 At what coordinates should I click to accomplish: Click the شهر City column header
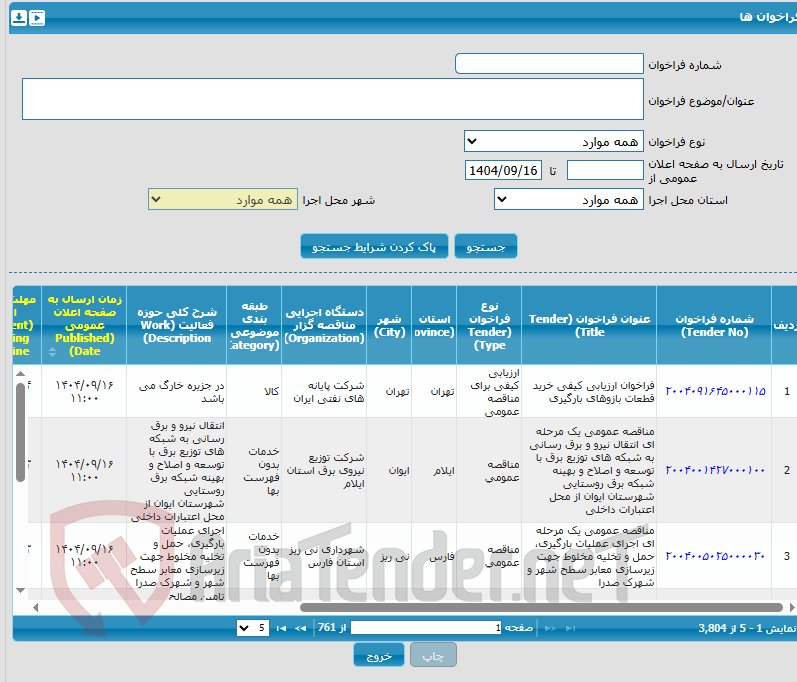point(389,325)
